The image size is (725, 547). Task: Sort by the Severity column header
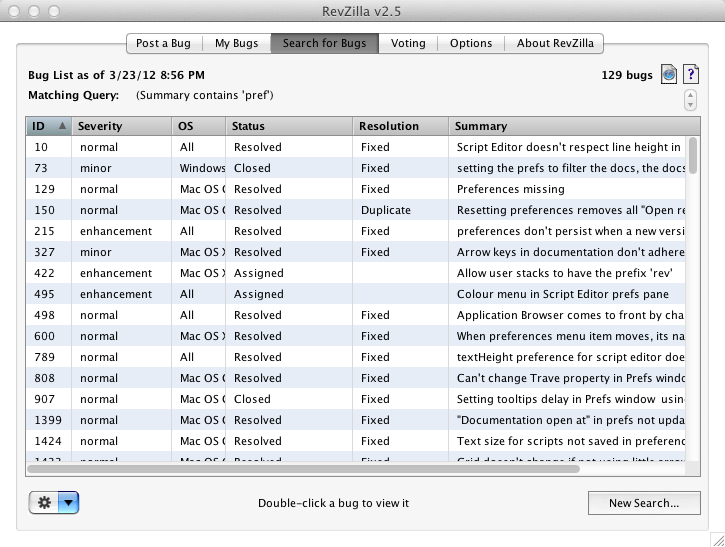[122, 126]
